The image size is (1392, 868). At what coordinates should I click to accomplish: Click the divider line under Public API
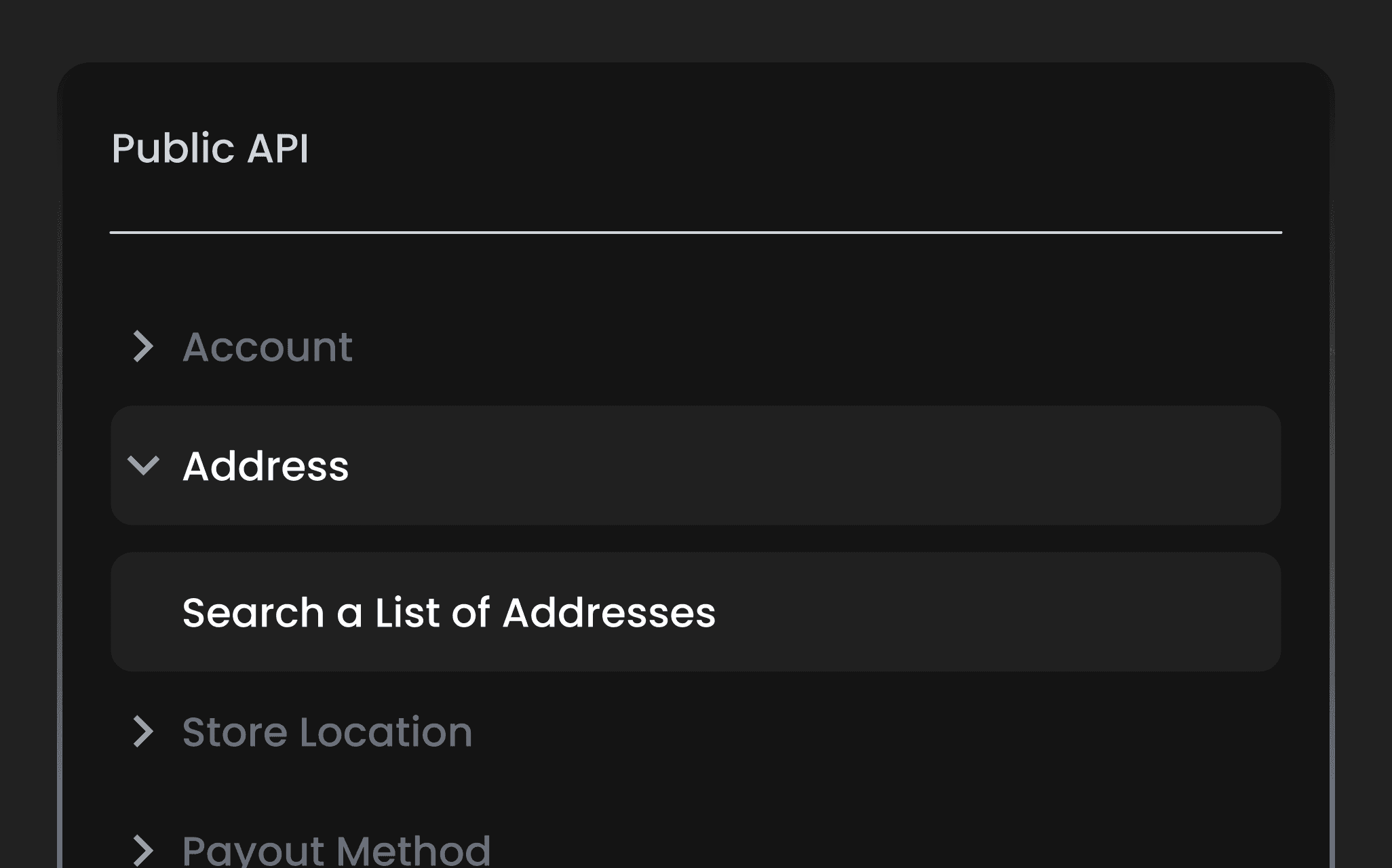[x=695, y=233]
